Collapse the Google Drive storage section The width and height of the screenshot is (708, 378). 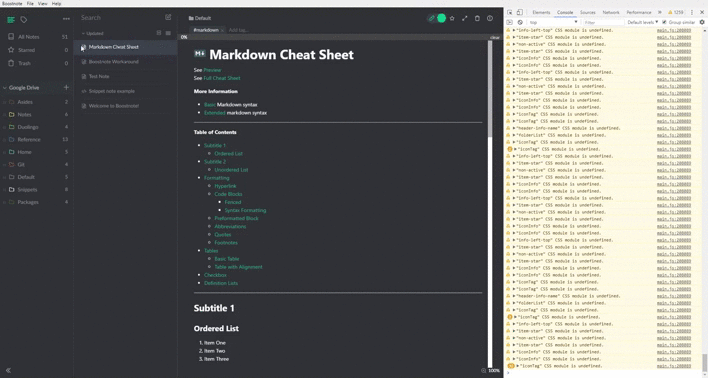pos(5,88)
